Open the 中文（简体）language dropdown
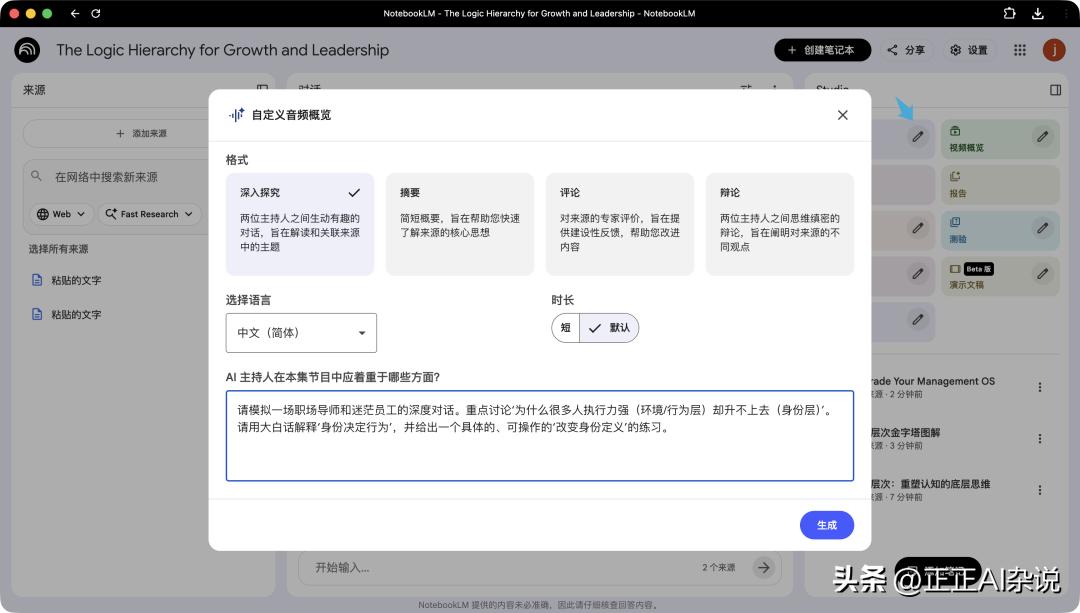Screen dimensions: 1080x613 coord(301,333)
